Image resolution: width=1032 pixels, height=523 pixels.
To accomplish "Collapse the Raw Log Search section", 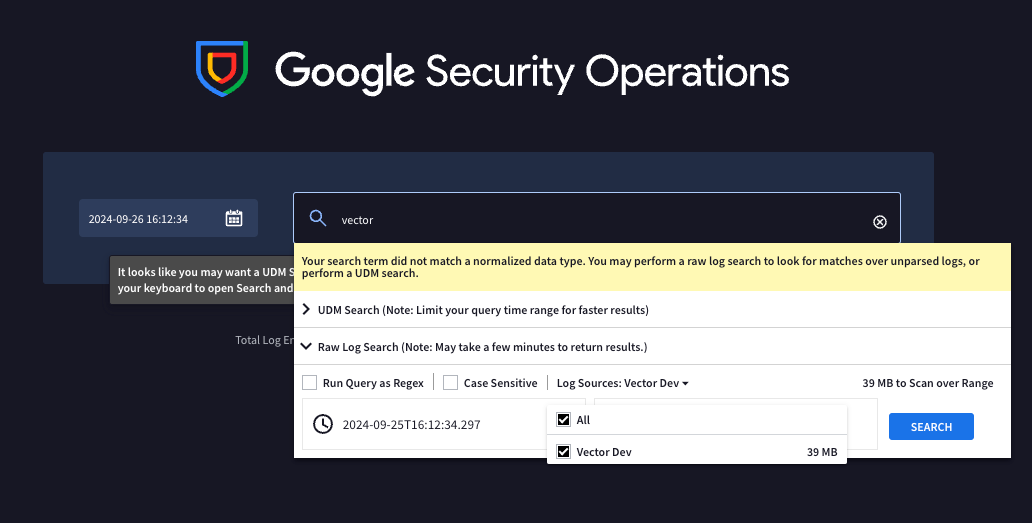I will pyautogui.click(x=306, y=347).
